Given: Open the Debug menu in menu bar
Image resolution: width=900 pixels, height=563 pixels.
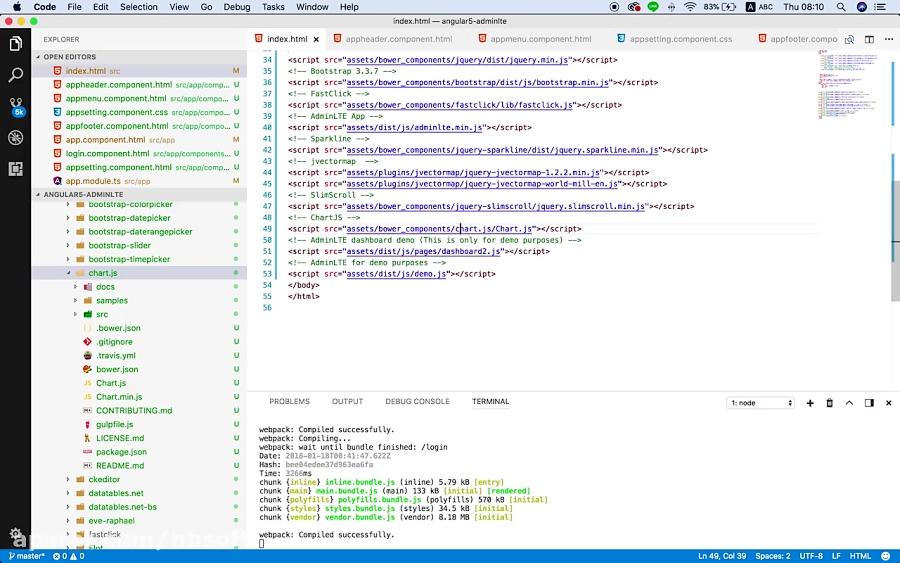Looking at the screenshot, I should tap(237, 7).
